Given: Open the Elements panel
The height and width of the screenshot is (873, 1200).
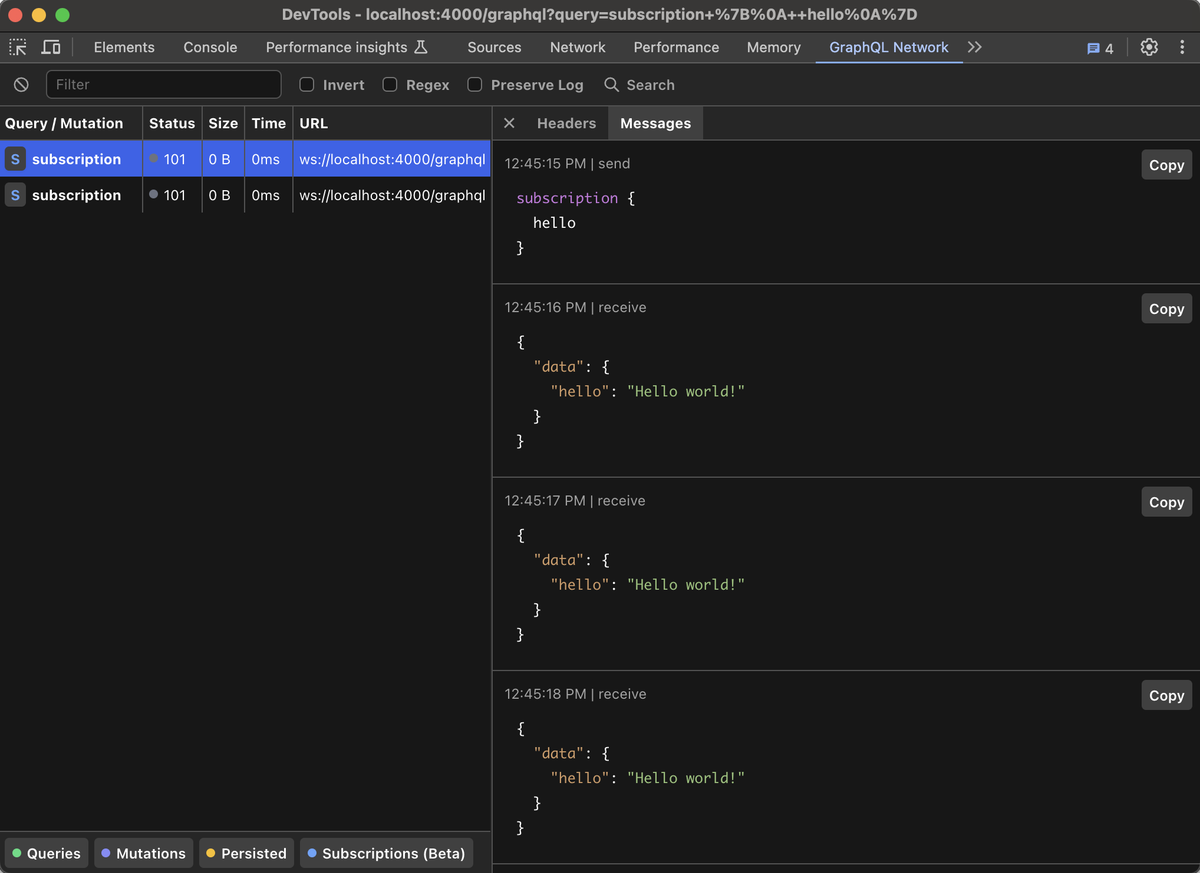Looking at the screenshot, I should (x=123, y=46).
